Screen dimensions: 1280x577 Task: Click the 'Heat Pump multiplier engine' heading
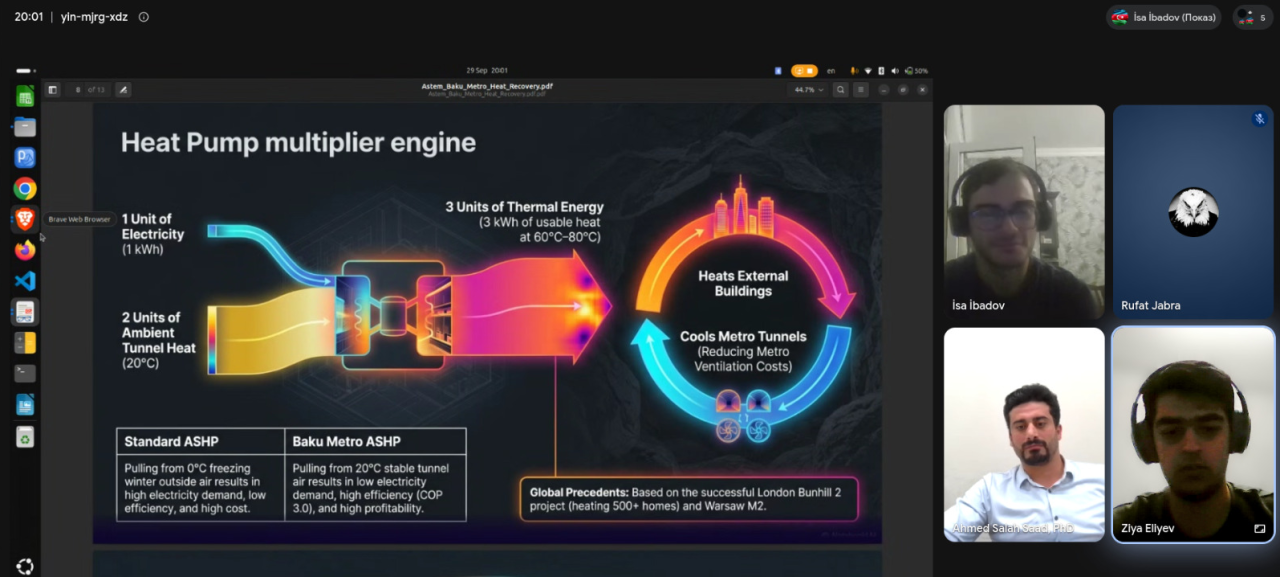tap(298, 142)
